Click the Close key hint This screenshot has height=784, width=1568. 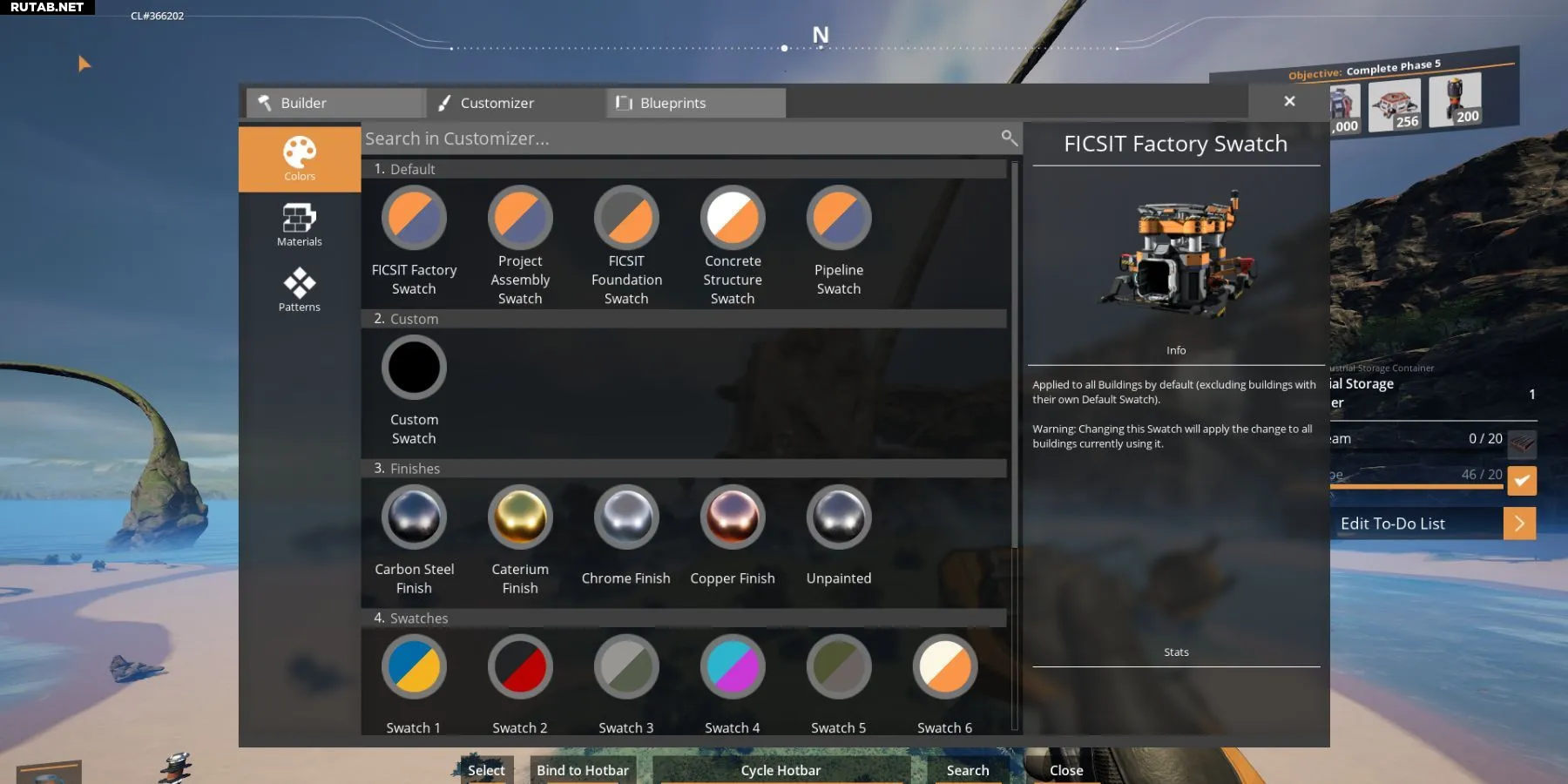[x=1066, y=770]
